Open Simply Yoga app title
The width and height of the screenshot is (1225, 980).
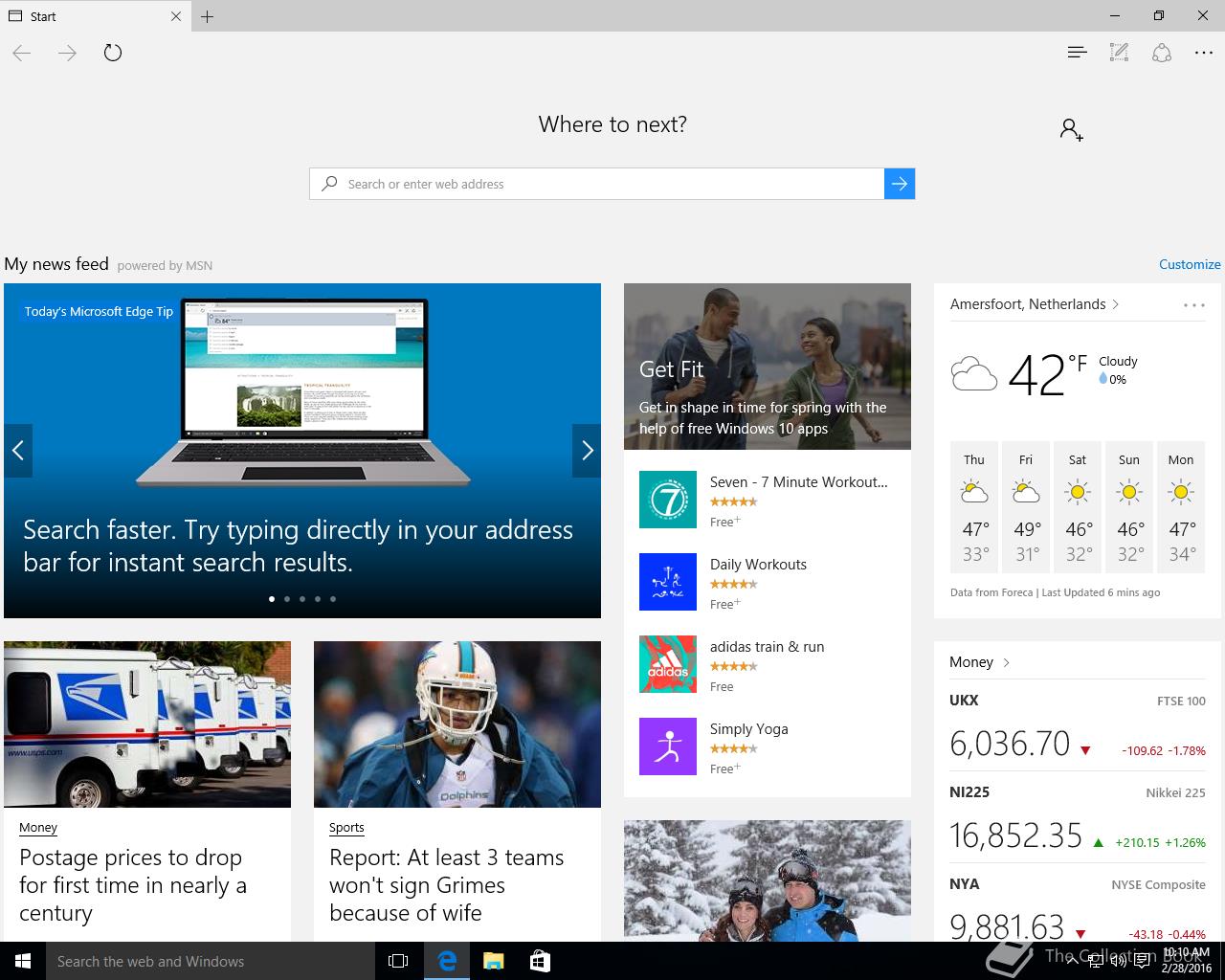pos(749,729)
